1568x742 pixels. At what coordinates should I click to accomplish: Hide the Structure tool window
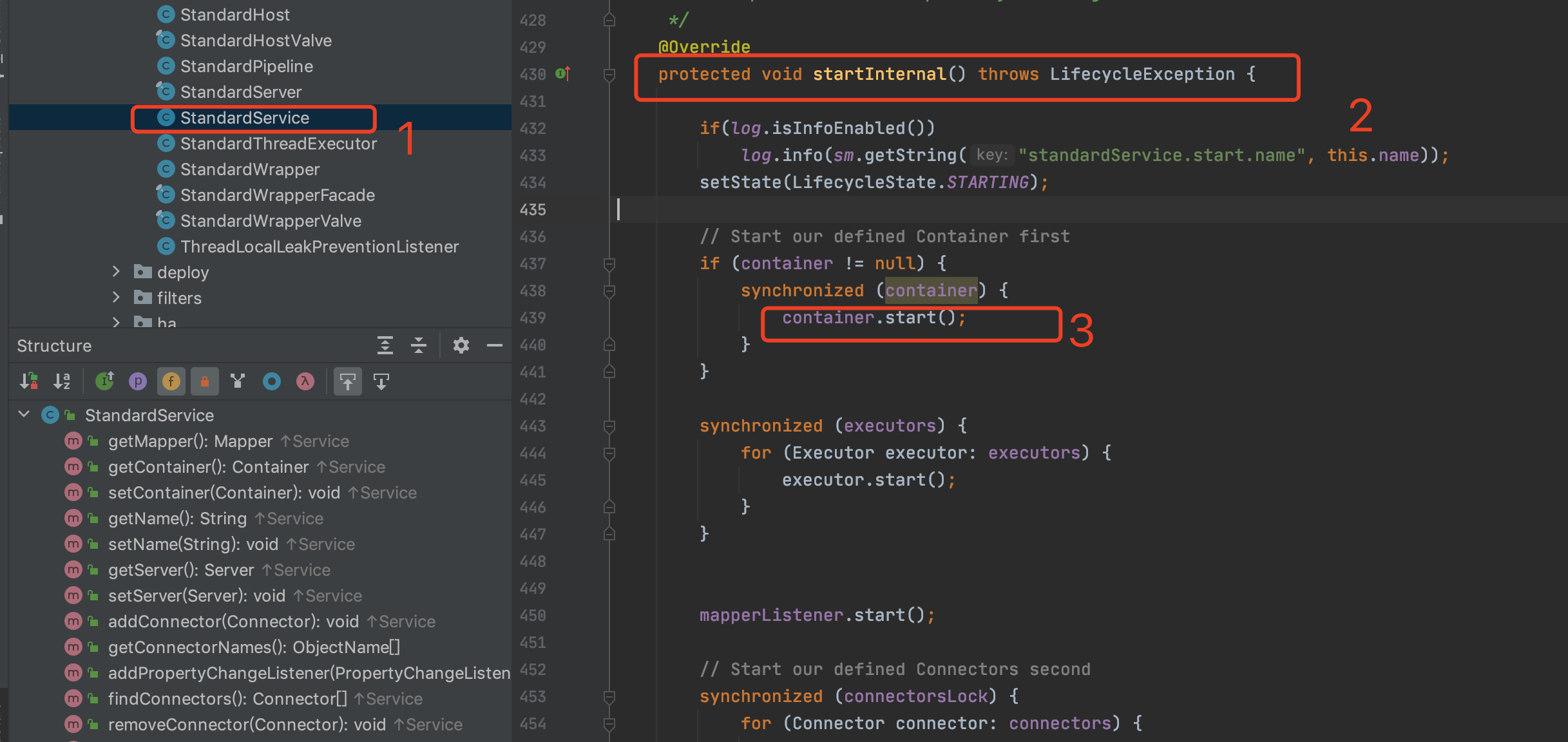(x=495, y=346)
